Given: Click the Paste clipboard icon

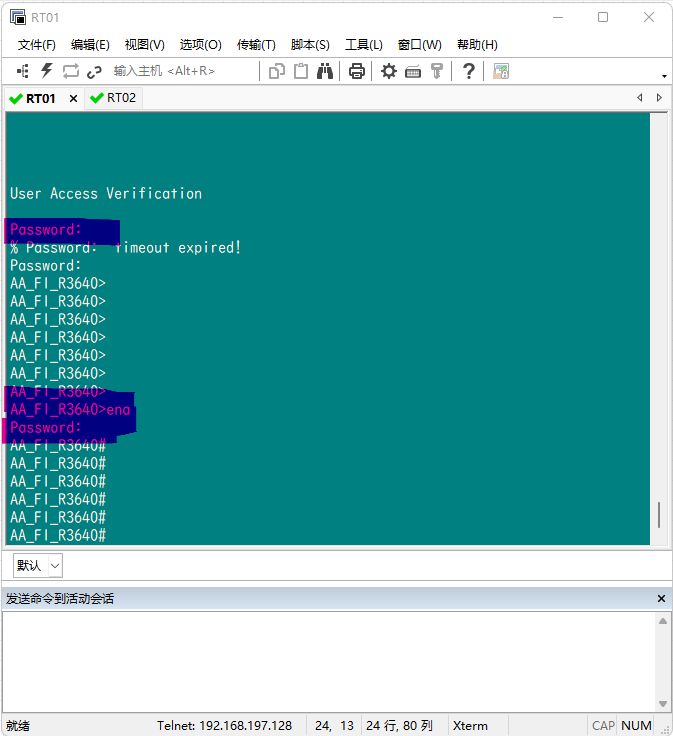Looking at the screenshot, I should pos(300,71).
